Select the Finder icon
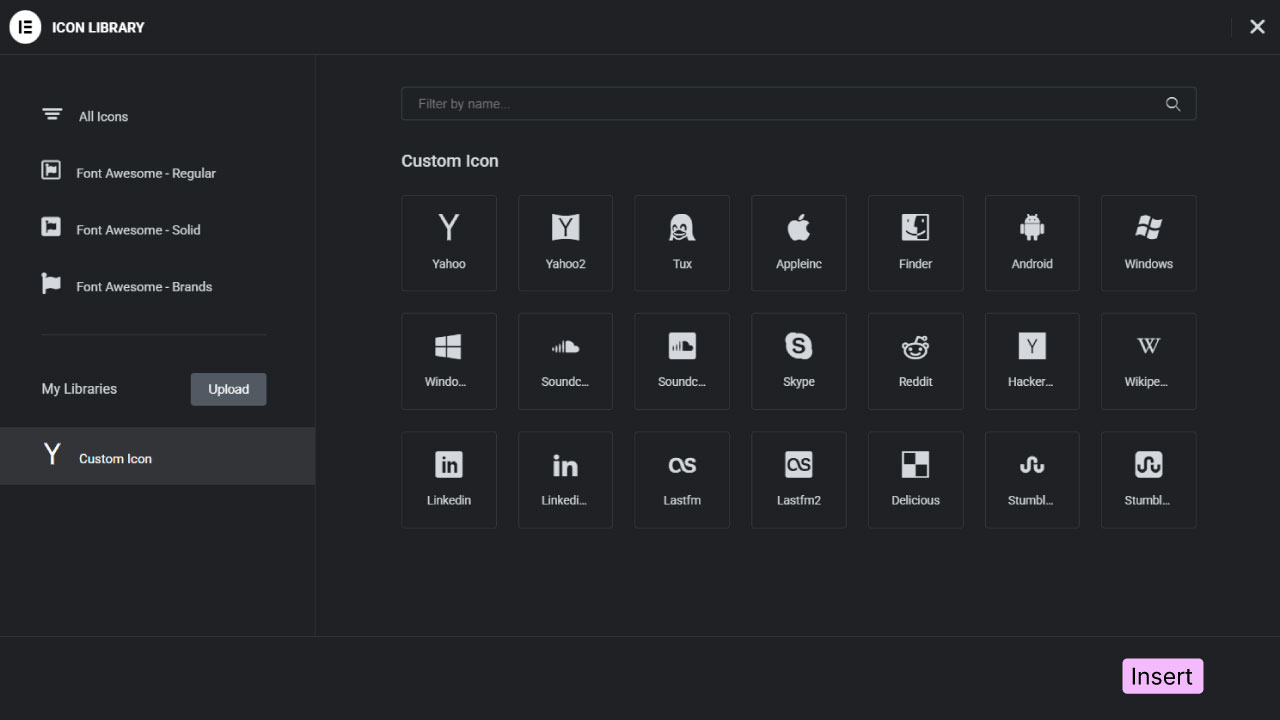The height and width of the screenshot is (720, 1280). coord(915,243)
